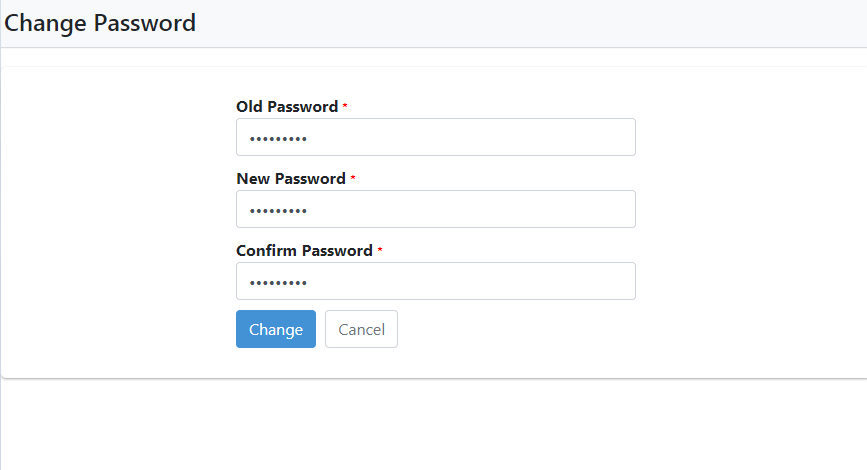Click the gray header bar beside the title

[x=531, y=23]
